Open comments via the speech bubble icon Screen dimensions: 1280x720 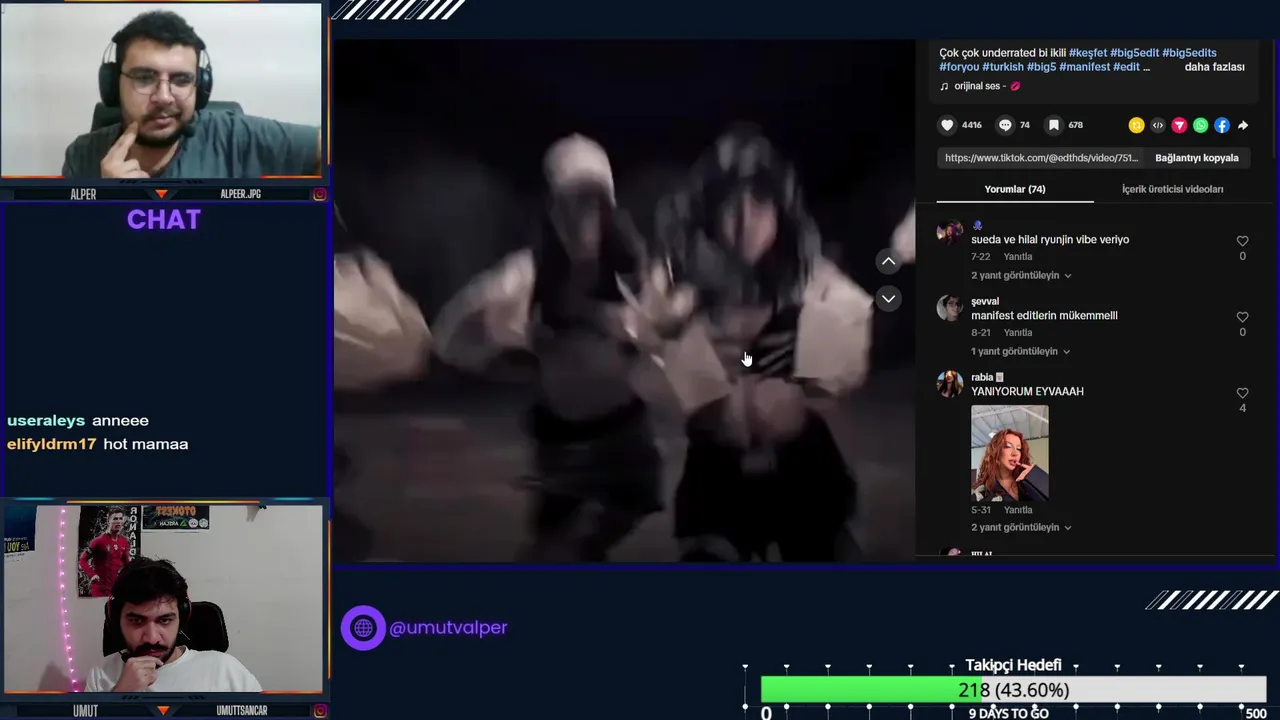click(1005, 125)
